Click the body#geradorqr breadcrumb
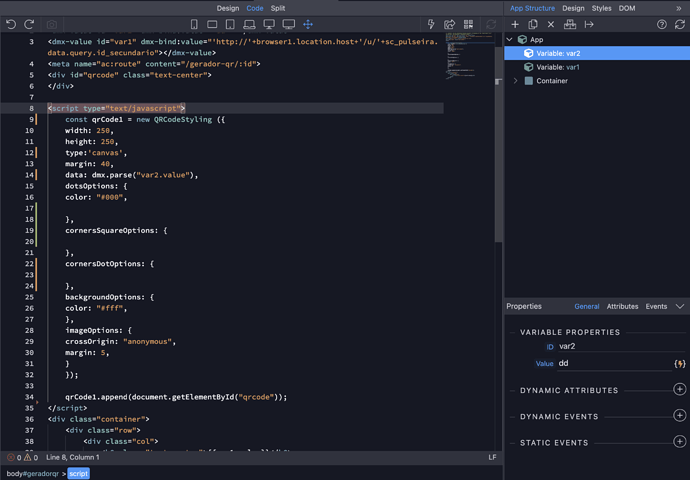Image resolution: width=690 pixels, height=480 pixels. click(33, 474)
